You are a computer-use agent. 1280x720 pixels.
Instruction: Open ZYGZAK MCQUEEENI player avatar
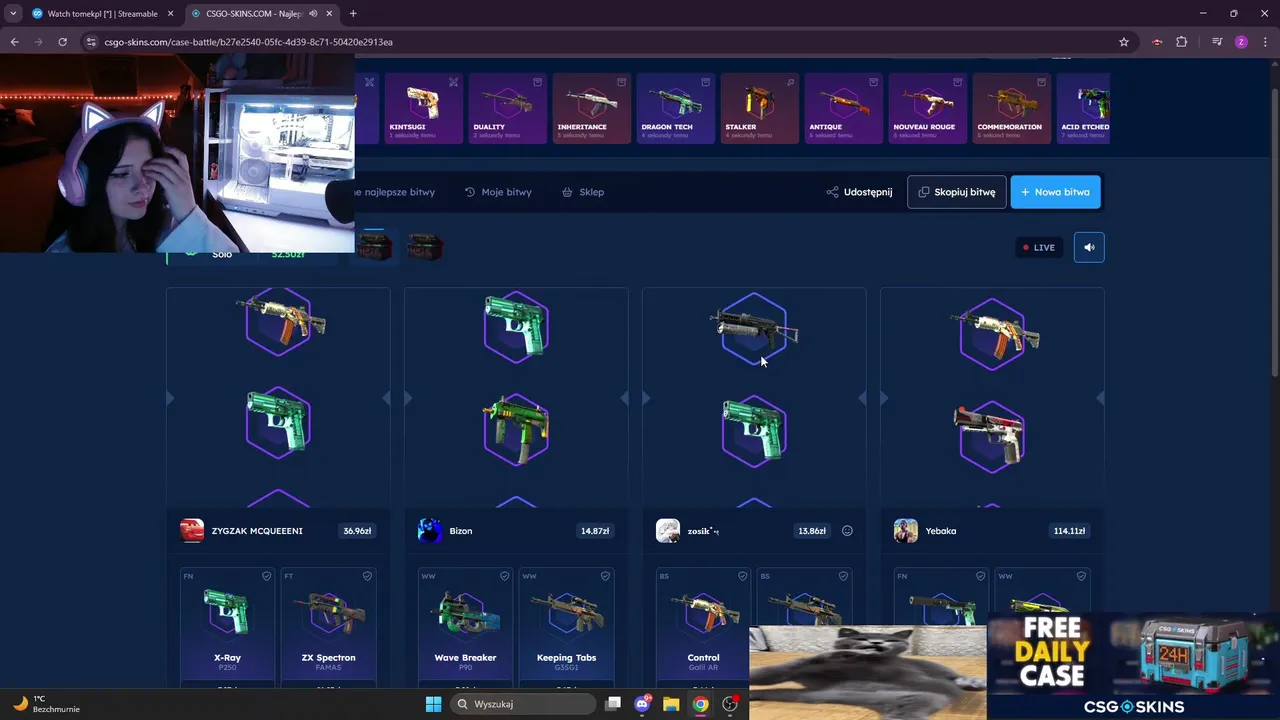click(192, 531)
